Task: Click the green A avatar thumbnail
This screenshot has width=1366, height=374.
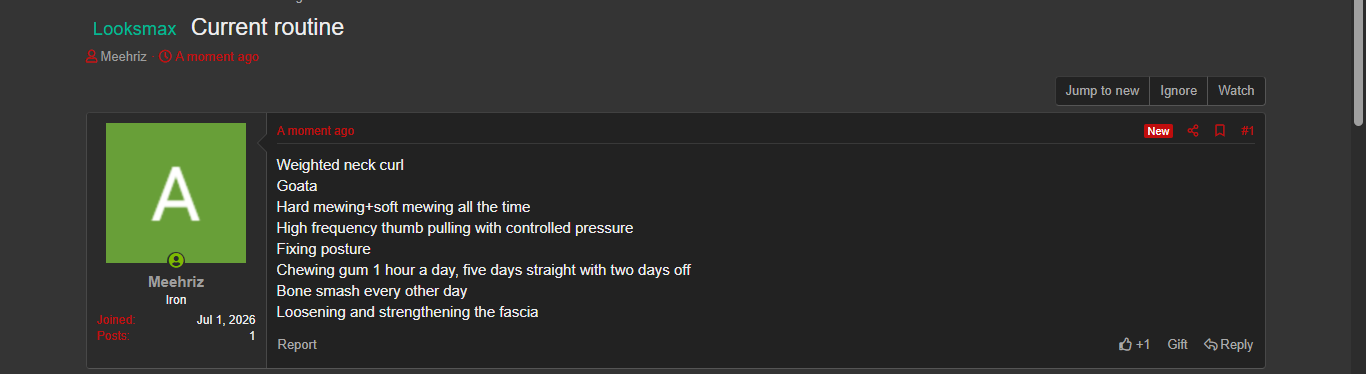Action: point(176,193)
